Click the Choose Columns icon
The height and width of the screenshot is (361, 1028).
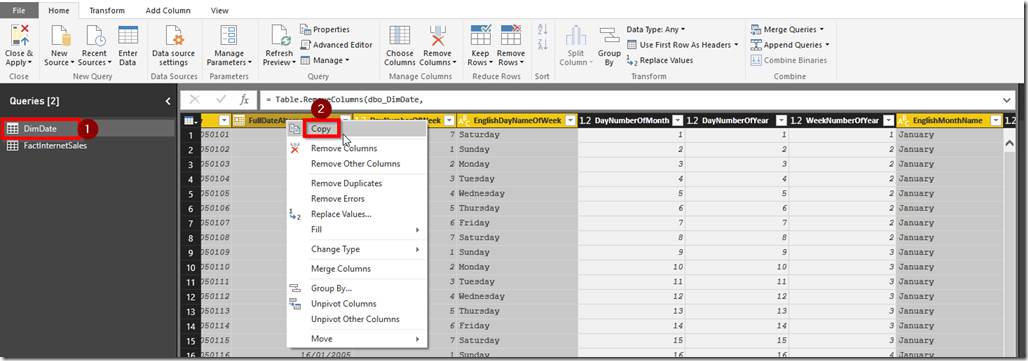click(400, 35)
